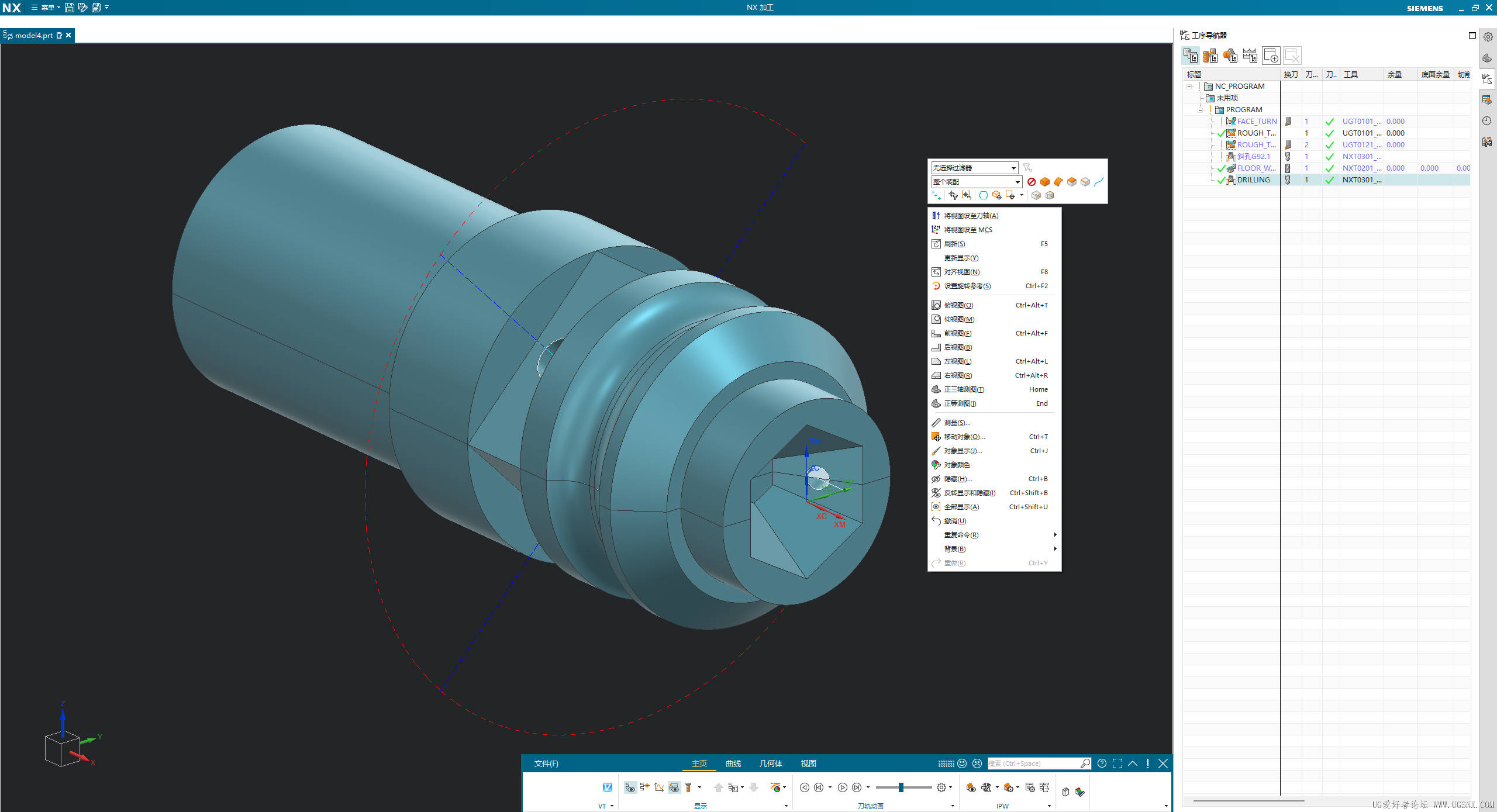
Task: Open the 无选择过滤器 selection filter dropdown
Action: pyautogui.click(x=1013, y=168)
